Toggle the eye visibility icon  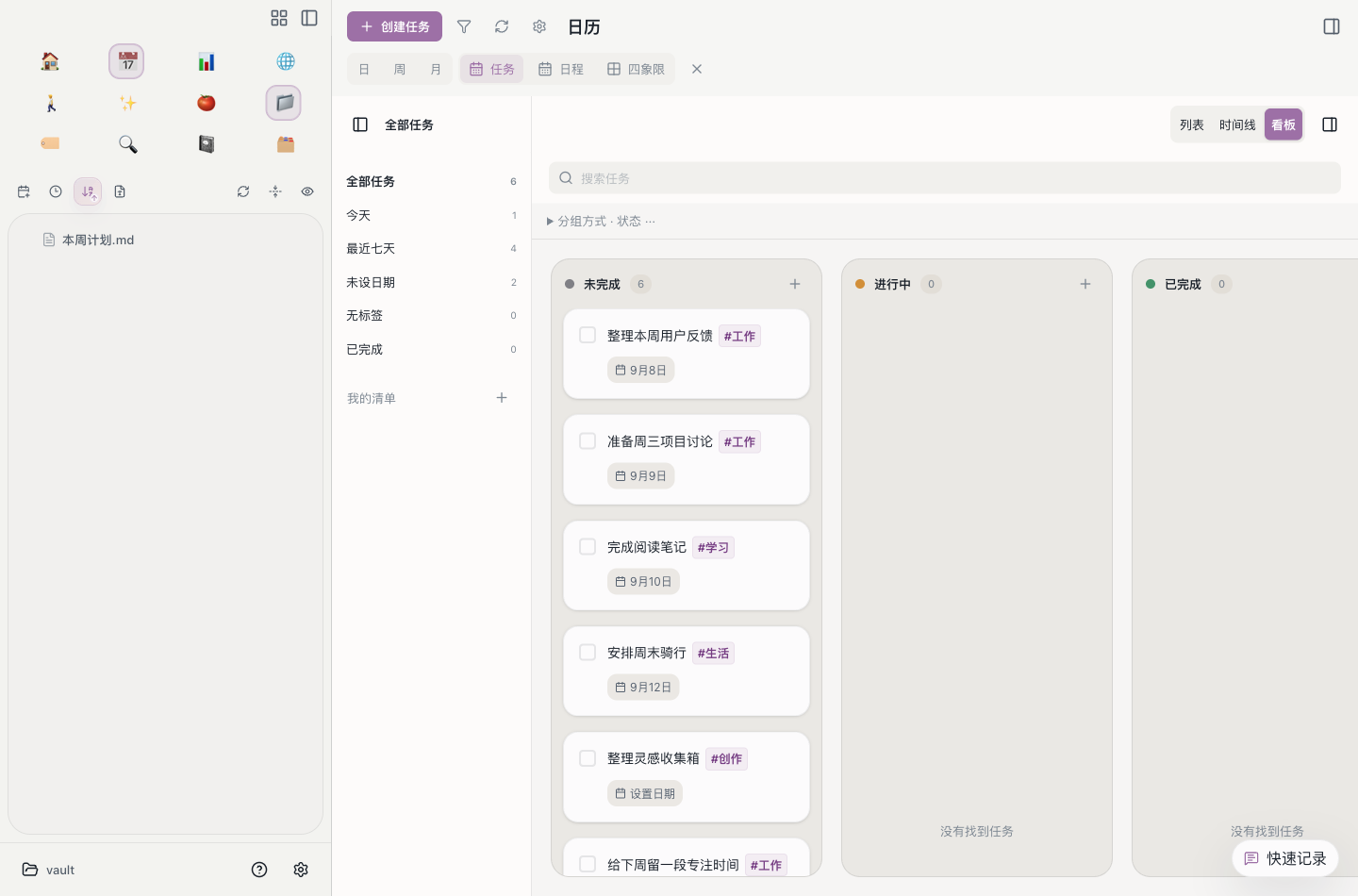tap(307, 191)
